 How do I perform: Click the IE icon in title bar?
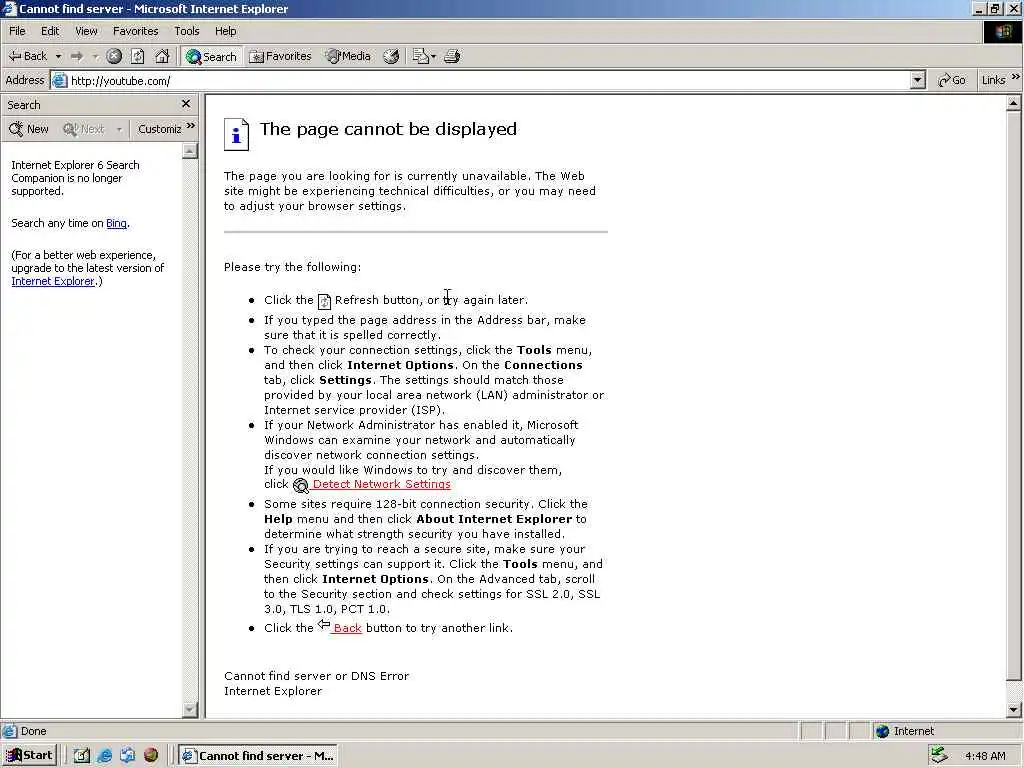click(8, 8)
